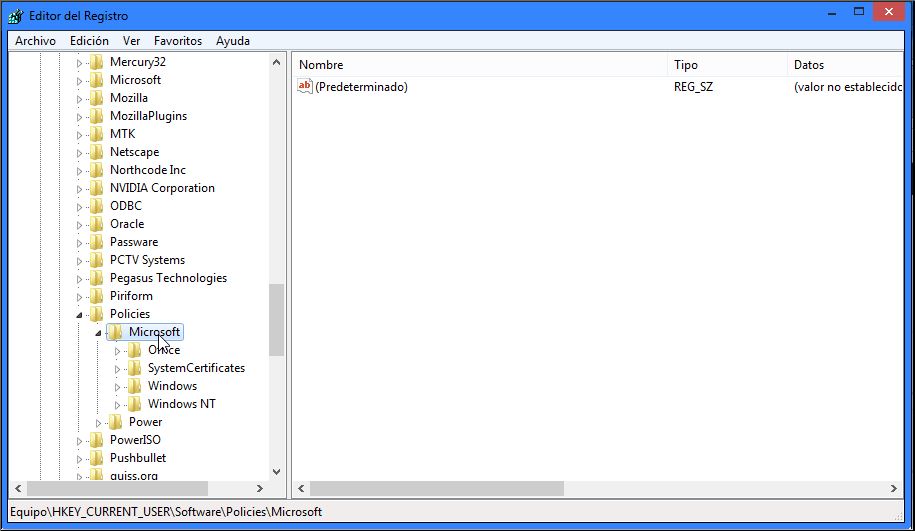Maximize the Editor del Registro window
This screenshot has height=531, width=915.
(x=859, y=12)
